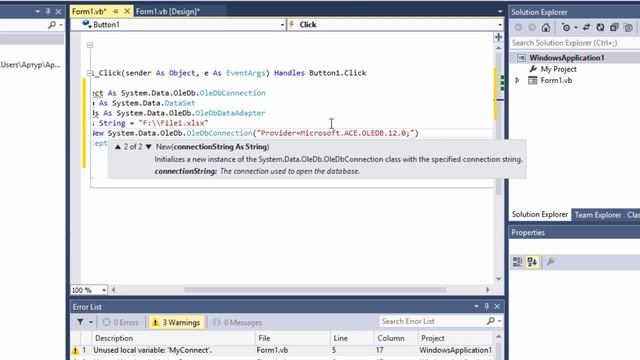Click the Refresh icon in Solution Explorer
This screenshot has width=640, height=360.
click(x=600, y=28)
